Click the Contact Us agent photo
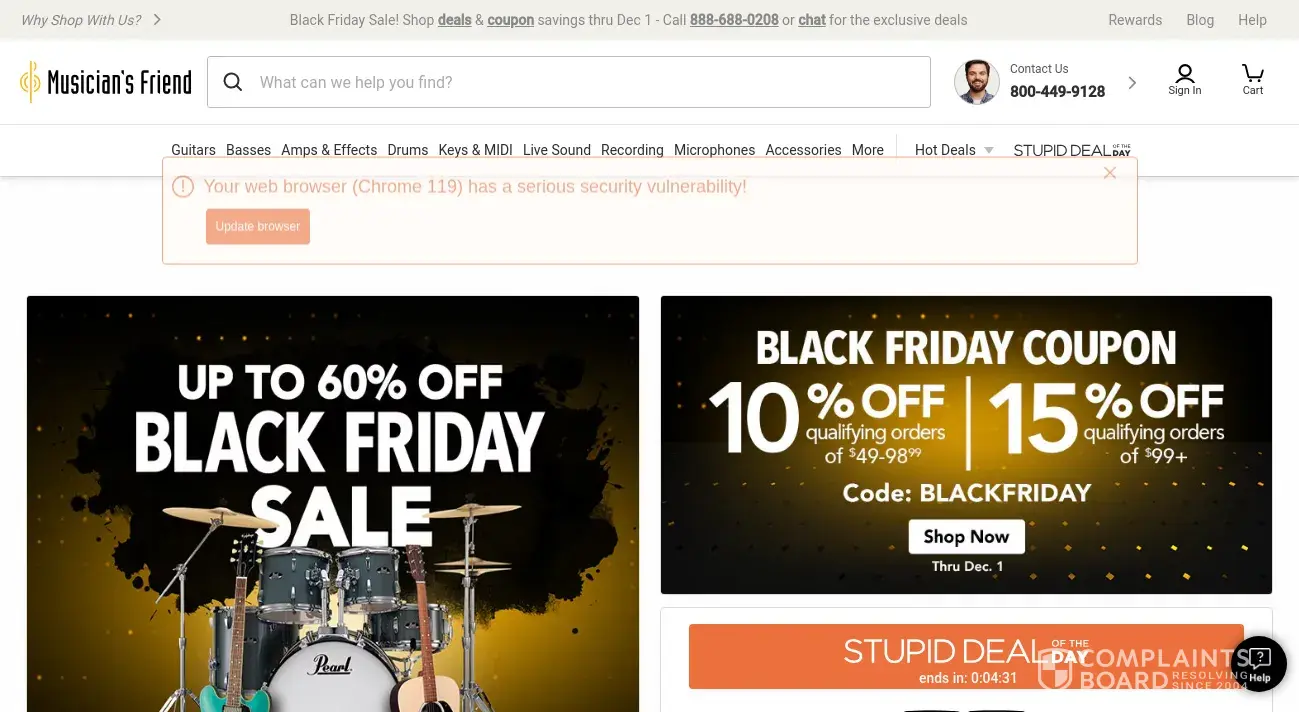 (x=977, y=82)
